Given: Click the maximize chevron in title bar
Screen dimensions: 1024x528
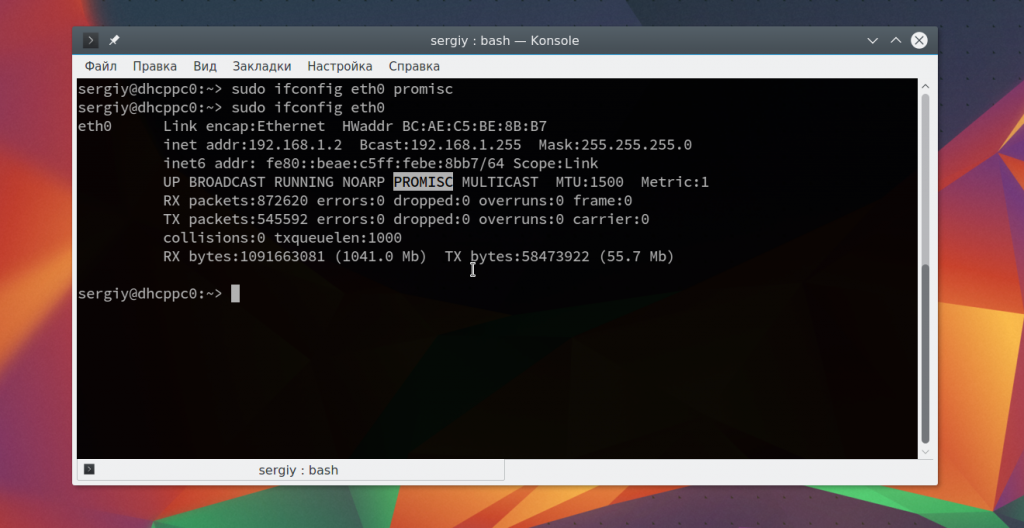Looking at the screenshot, I should [x=896, y=41].
